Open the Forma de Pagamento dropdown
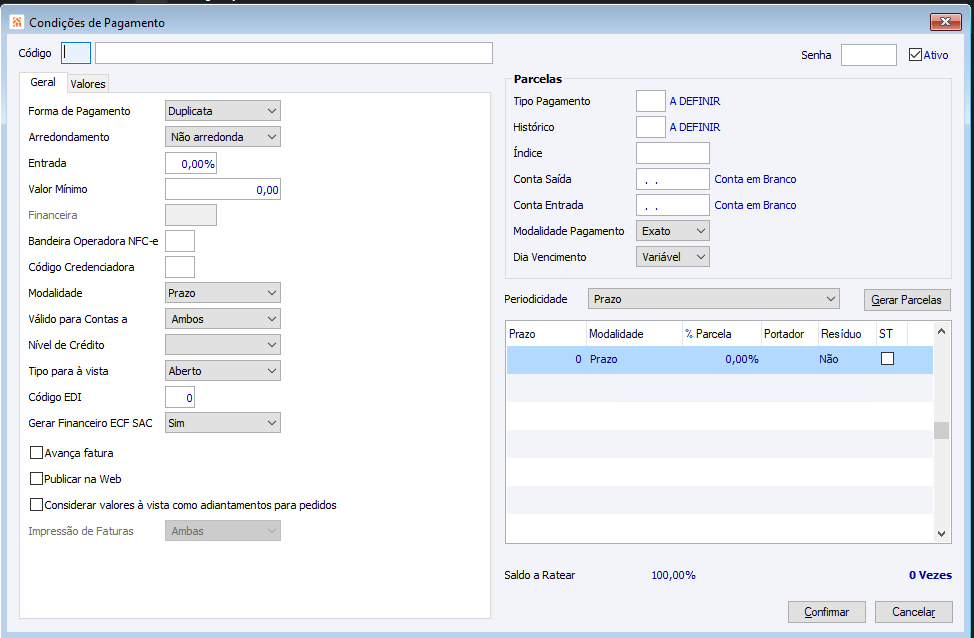Screen dimensions: 974x638 (x=222, y=111)
